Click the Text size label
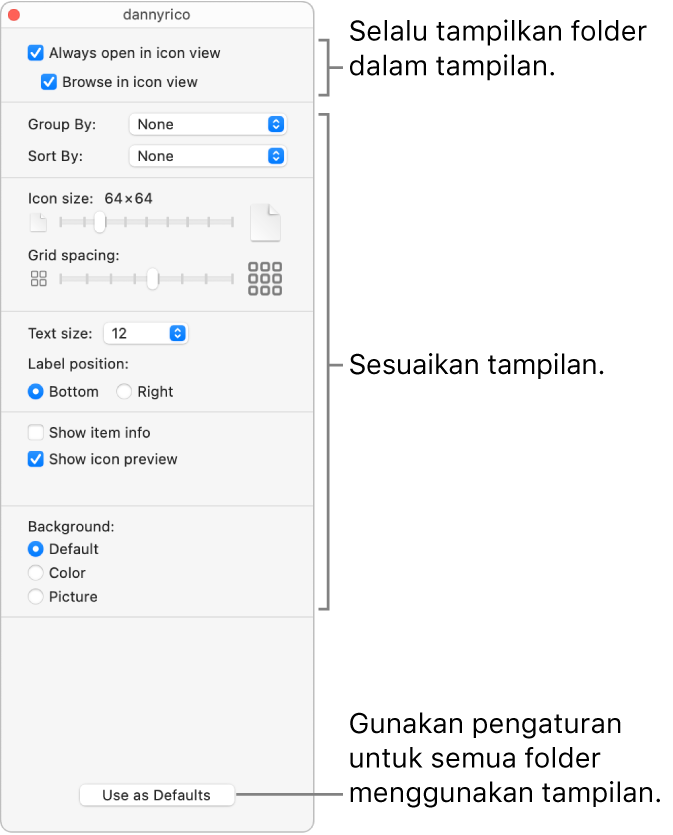 tap(60, 333)
